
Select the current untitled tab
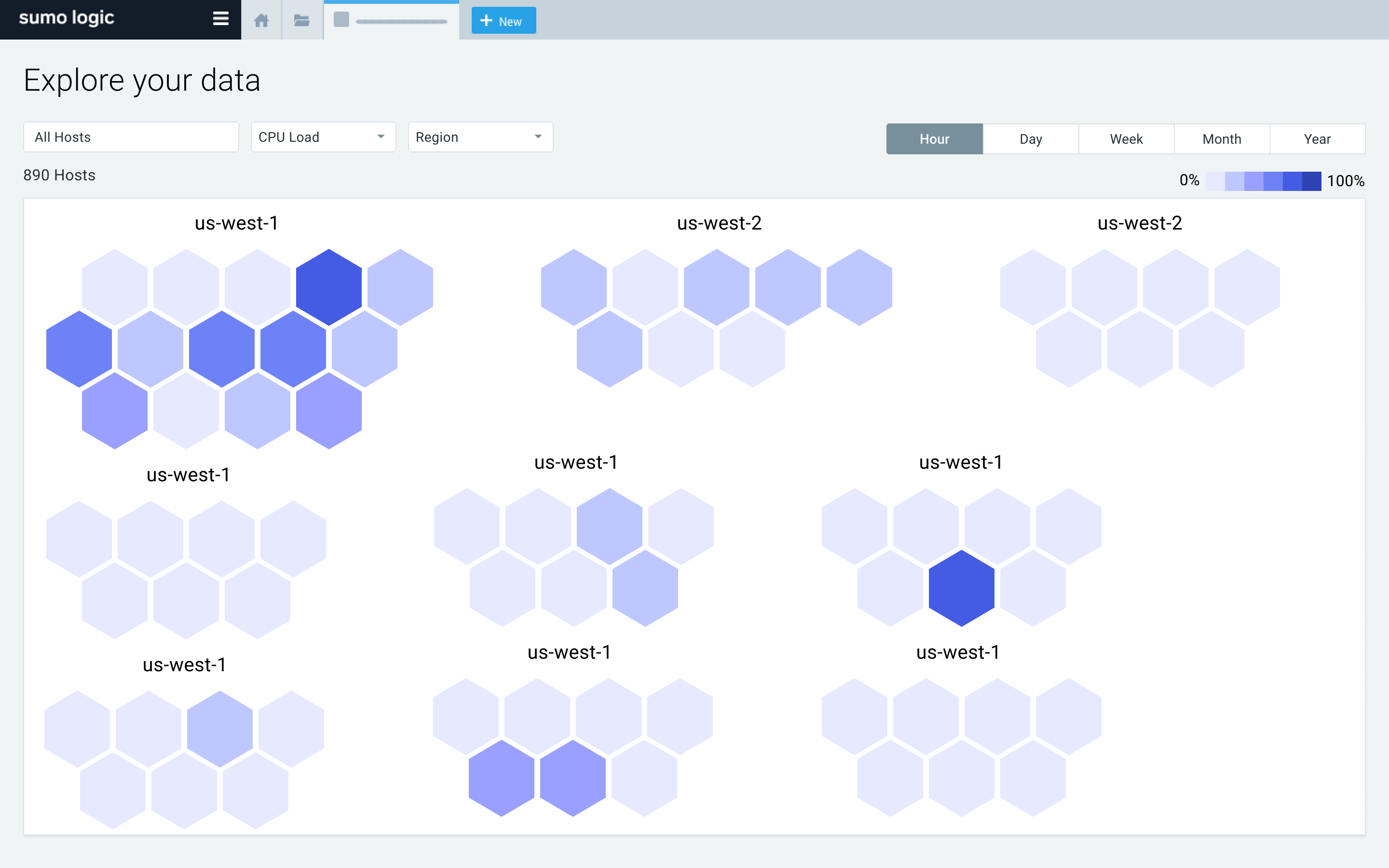392,21
